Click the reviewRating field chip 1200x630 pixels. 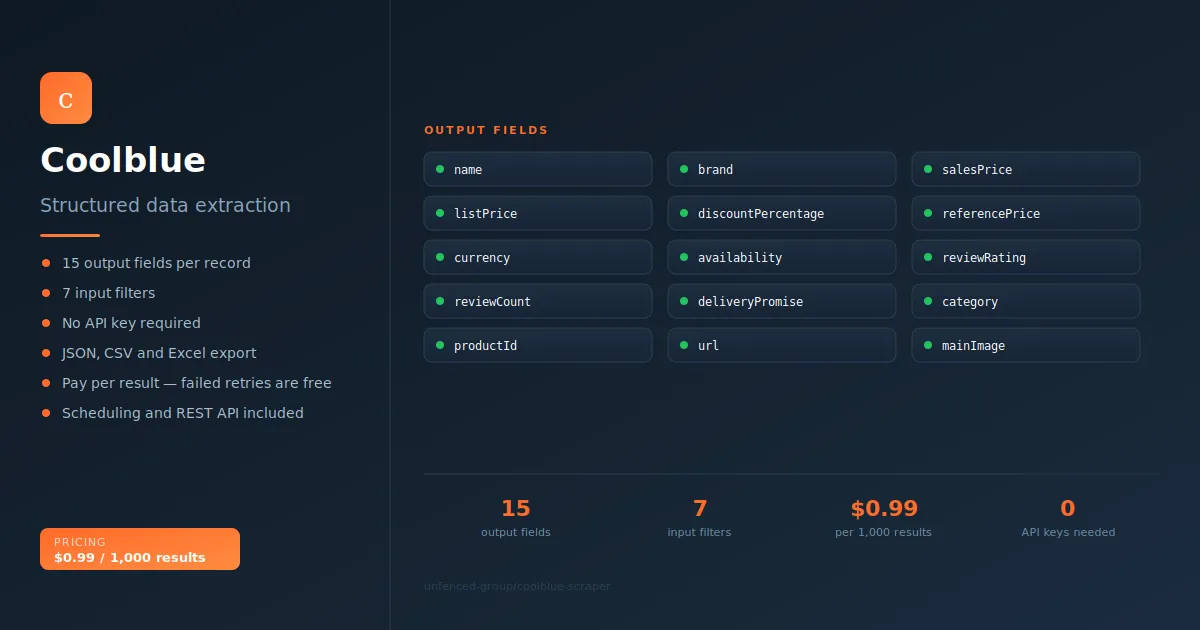(1026, 257)
